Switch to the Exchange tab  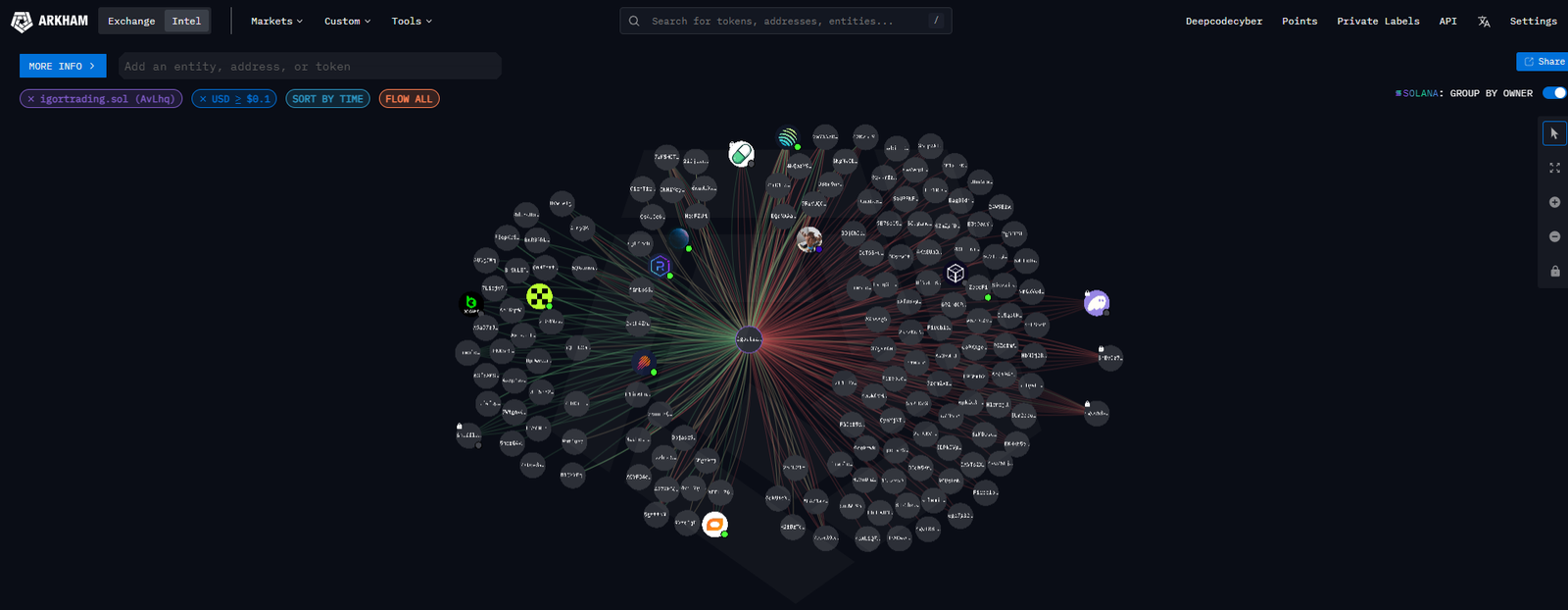[x=131, y=21]
